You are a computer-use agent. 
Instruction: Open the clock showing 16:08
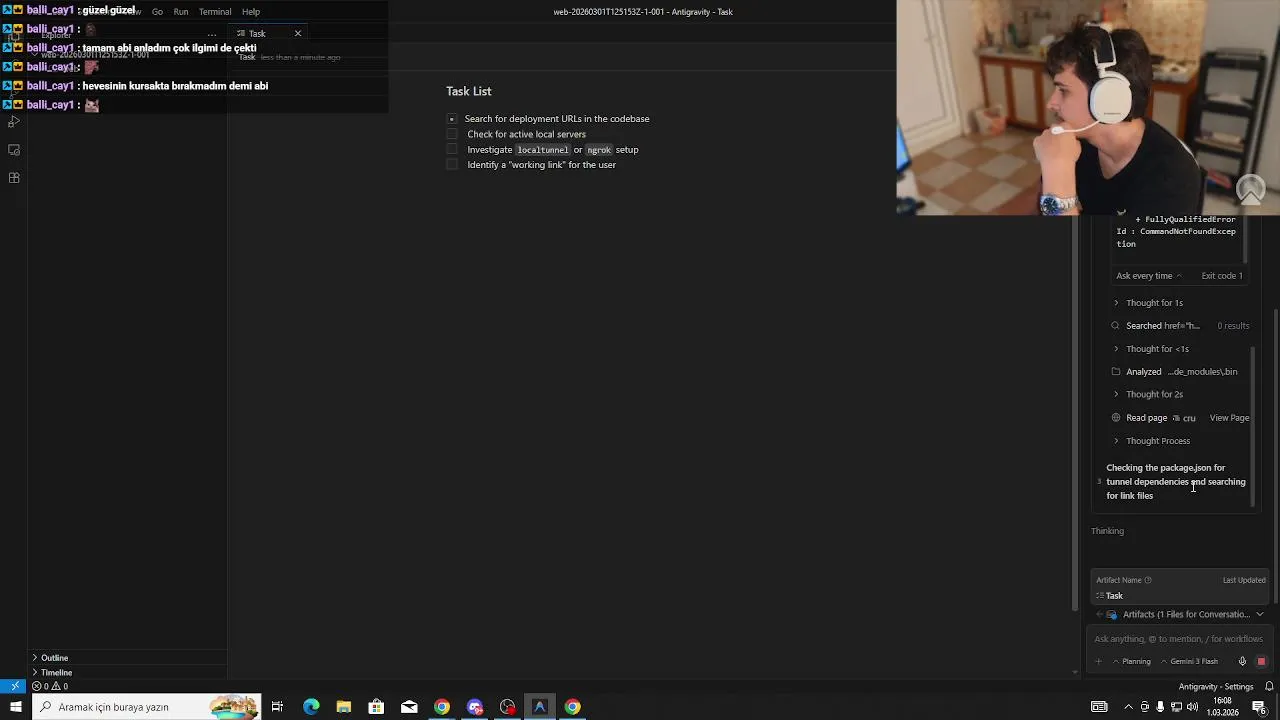pos(1222,707)
